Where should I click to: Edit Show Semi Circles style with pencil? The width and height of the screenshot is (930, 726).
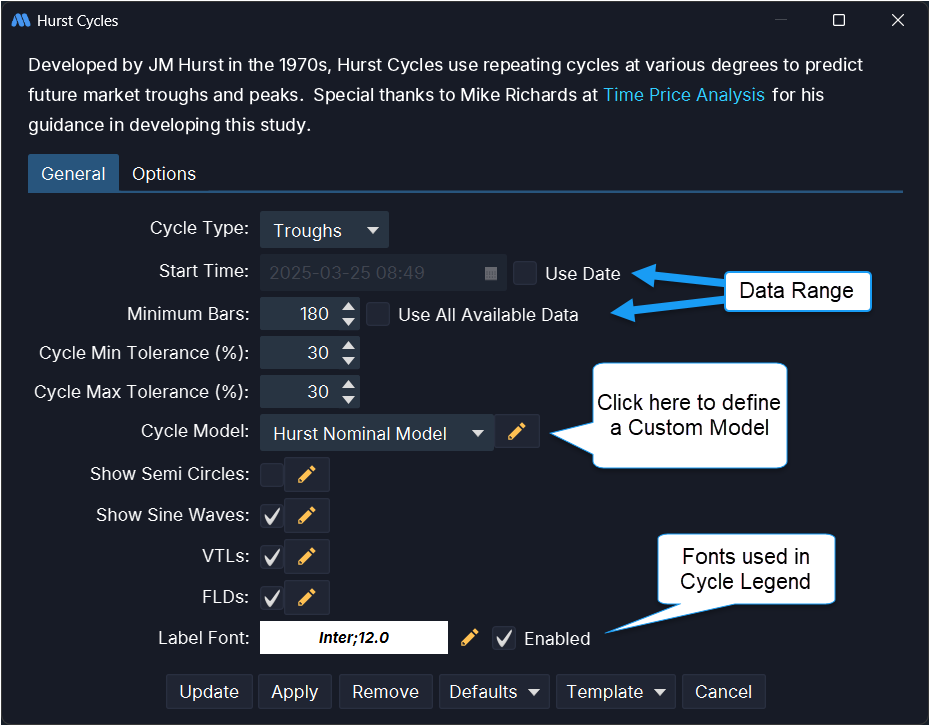pyautogui.click(x=306, y=474)
